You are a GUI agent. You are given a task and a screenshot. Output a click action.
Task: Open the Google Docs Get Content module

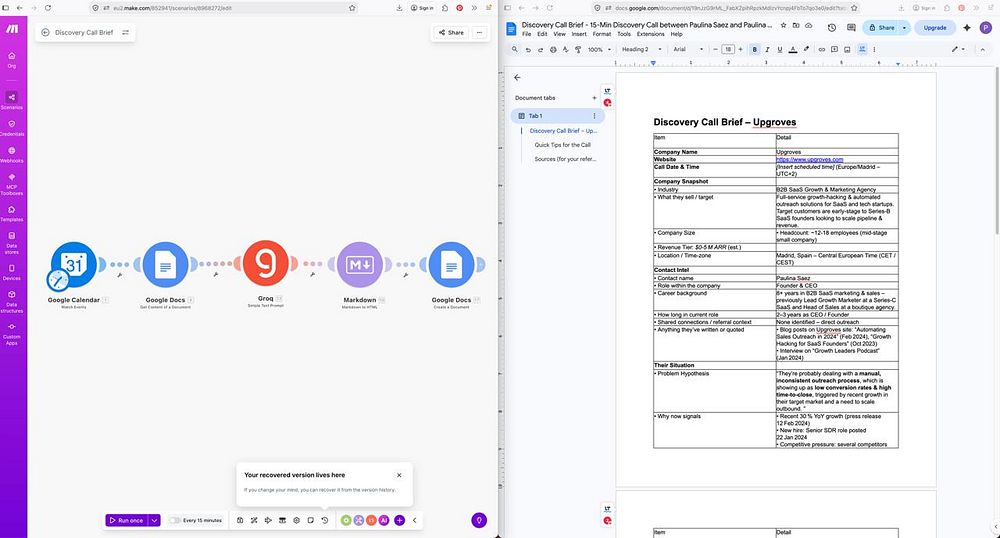pyautogui.click(x=165, y=264)
